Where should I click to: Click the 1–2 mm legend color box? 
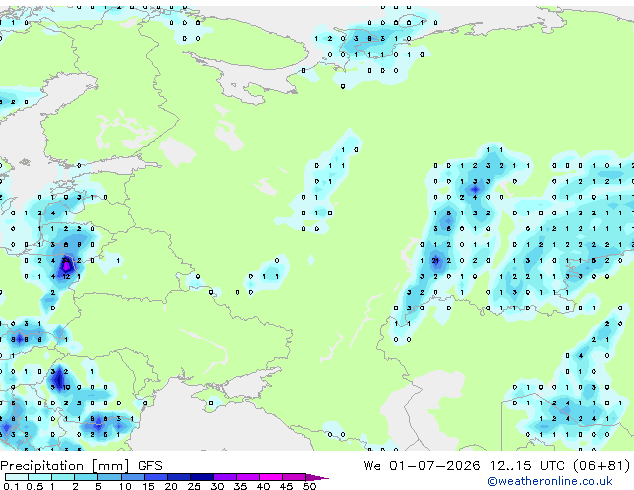point(63,477)
